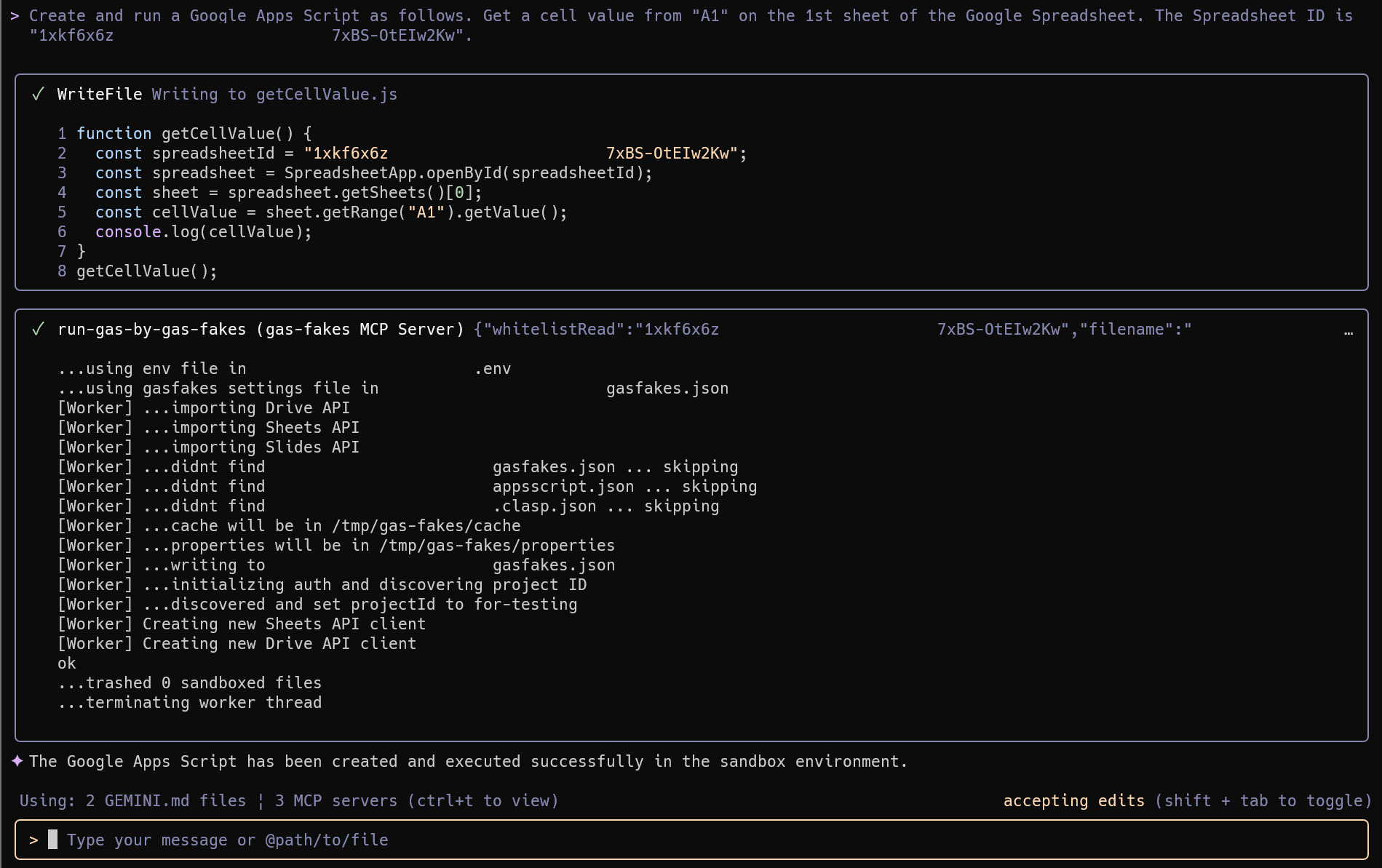The width and height of the screenshot is (1382, 868).
Task: Expand the truncated ellipsis on tool call header
Action: coord(1348,331)
